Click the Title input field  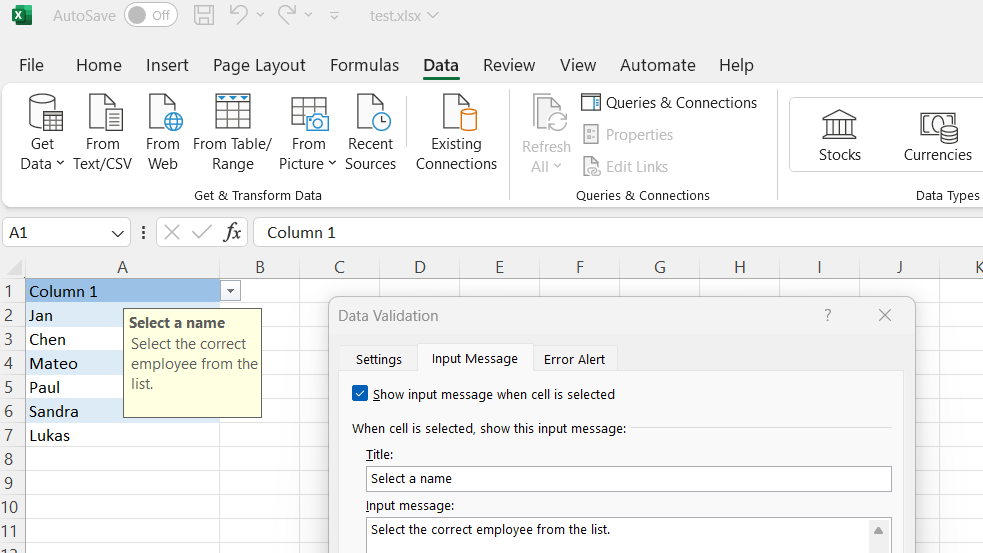click(628, 479)
